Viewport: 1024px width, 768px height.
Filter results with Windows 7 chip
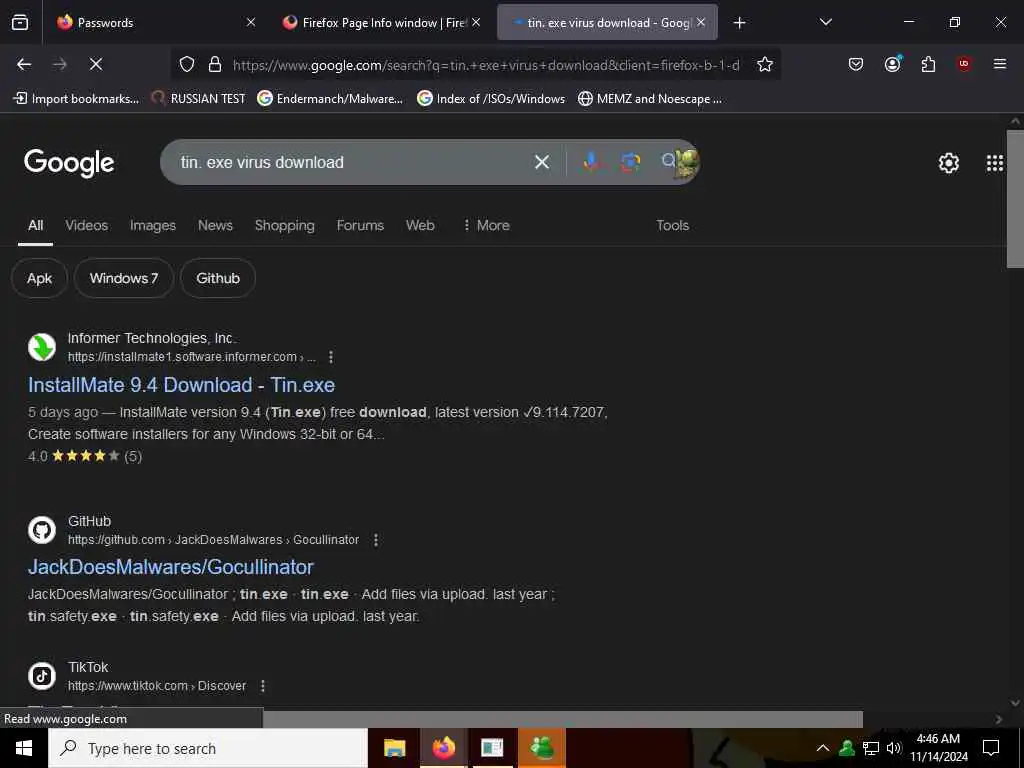[123, 278]
